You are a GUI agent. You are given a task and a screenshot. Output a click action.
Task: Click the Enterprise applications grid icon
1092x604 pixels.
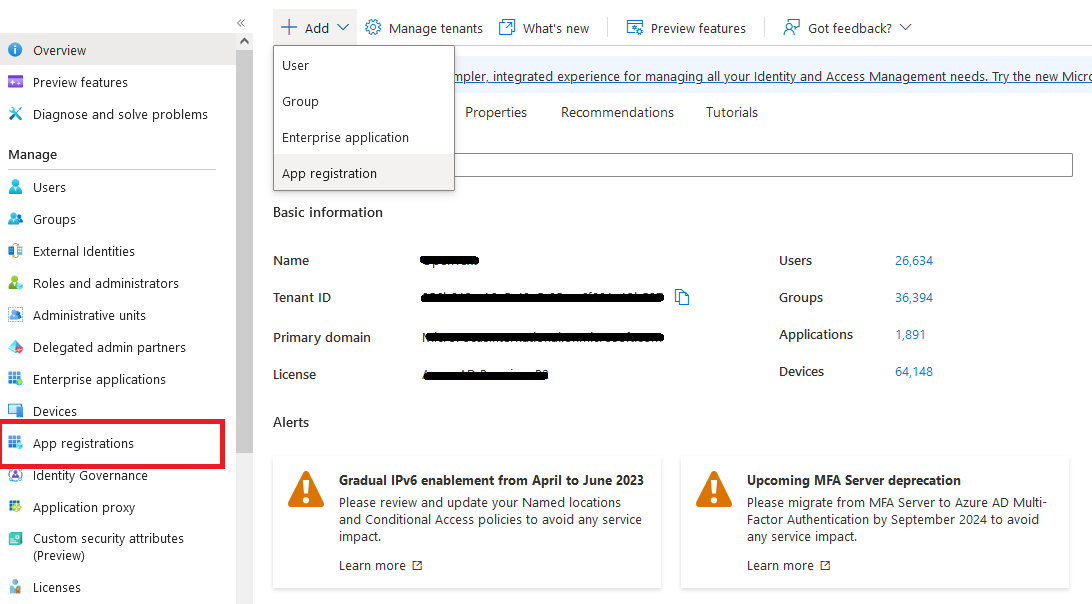(15, 379)
